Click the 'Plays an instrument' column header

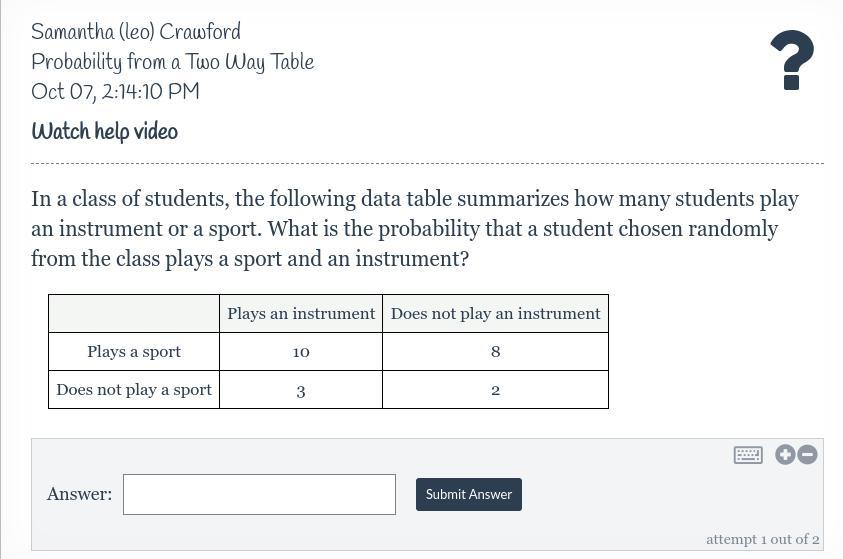click(301, 314)
